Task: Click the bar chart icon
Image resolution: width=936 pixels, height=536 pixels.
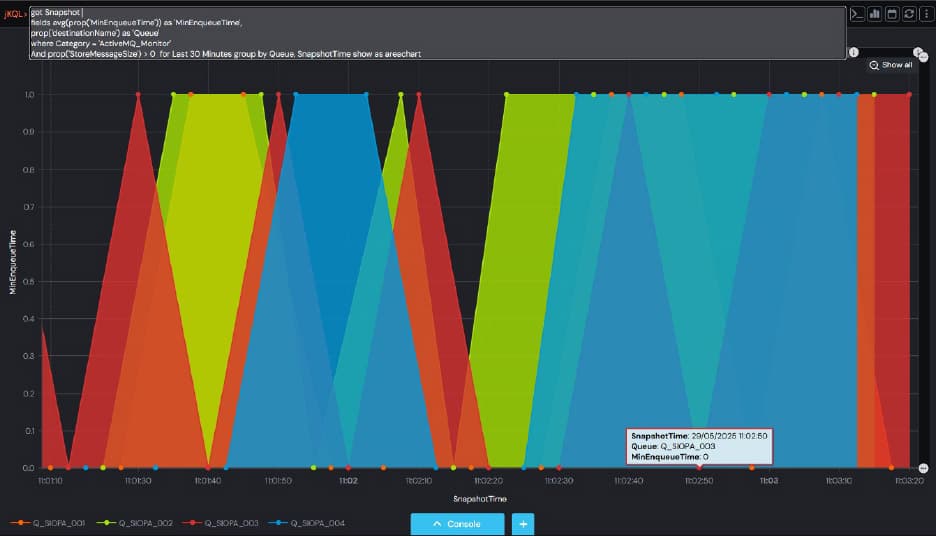Action: pyautogui.click(x=875, y=14)
